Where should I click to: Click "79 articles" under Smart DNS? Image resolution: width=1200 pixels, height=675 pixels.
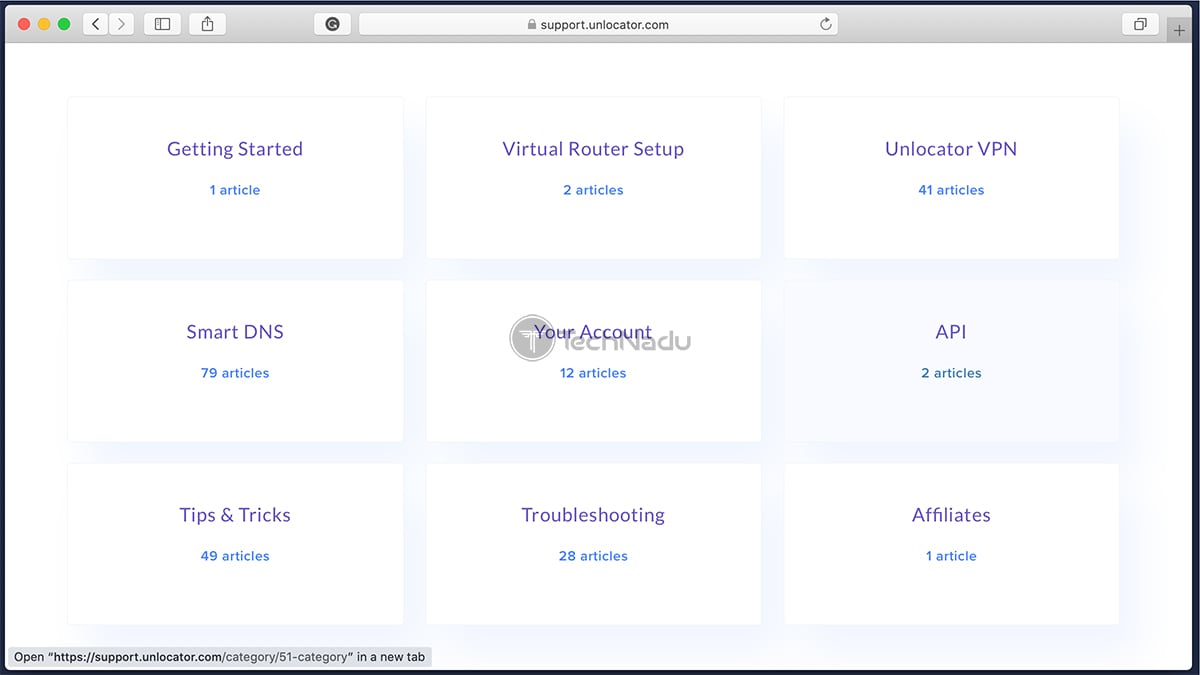(x=235, y=373)
